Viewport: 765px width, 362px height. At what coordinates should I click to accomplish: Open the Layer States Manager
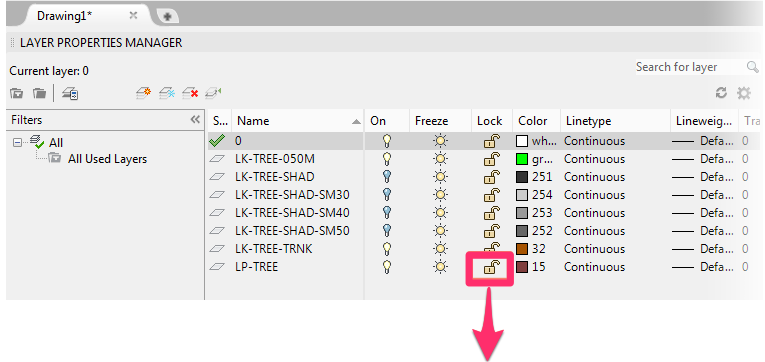click(70, 93)
